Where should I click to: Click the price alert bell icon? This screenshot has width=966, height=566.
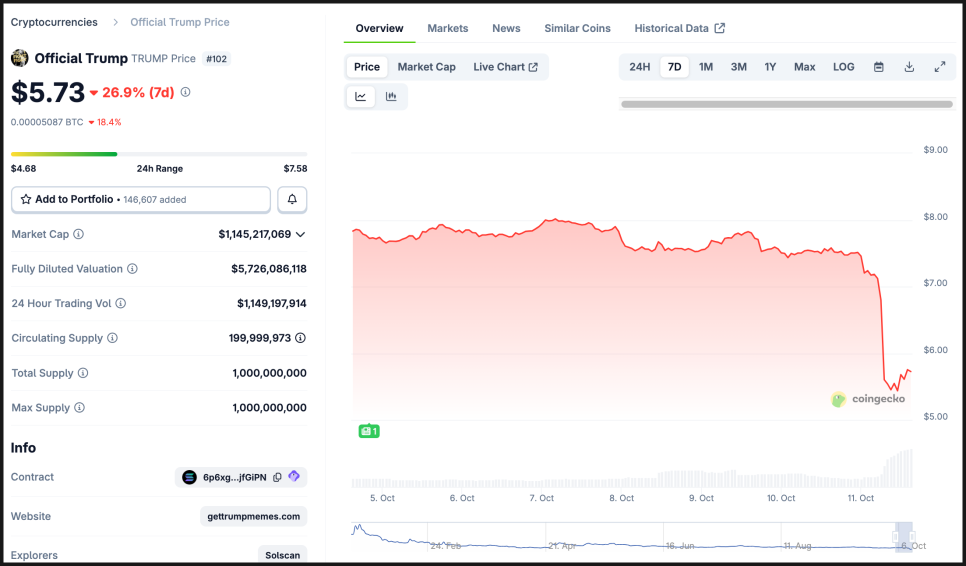click(292, 200)
